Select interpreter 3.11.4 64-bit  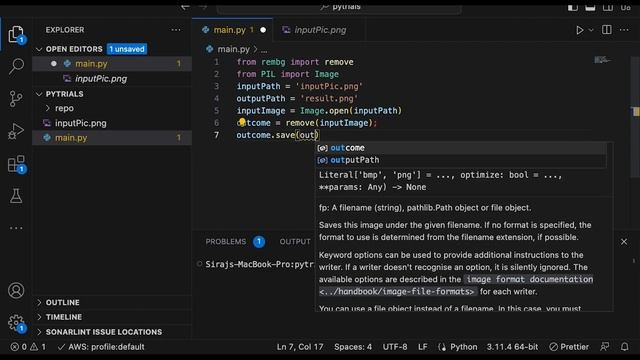tap(512, 347)
